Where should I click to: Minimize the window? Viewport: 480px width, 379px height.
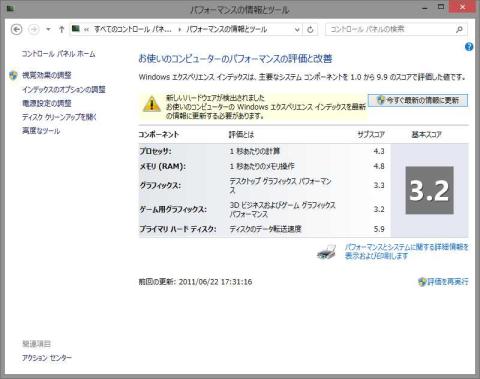point(425,8)
